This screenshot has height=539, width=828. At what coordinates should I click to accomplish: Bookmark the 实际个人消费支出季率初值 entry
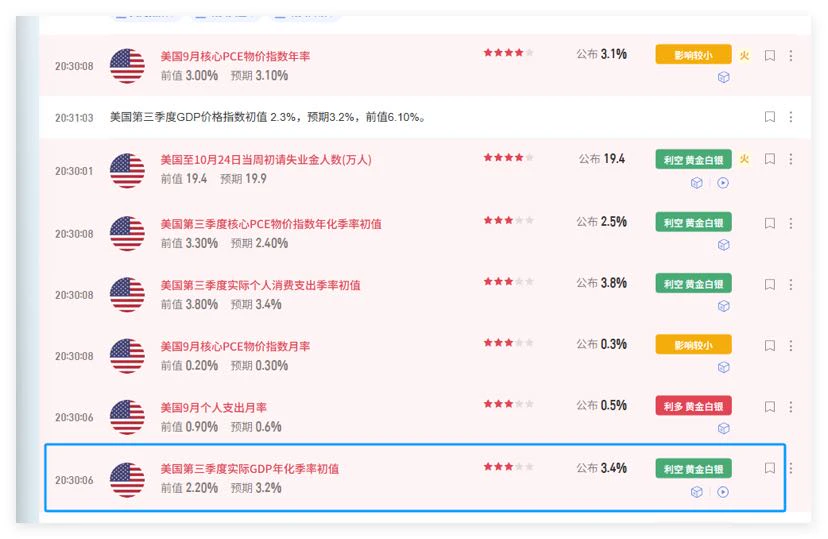[x=770, y=285]
